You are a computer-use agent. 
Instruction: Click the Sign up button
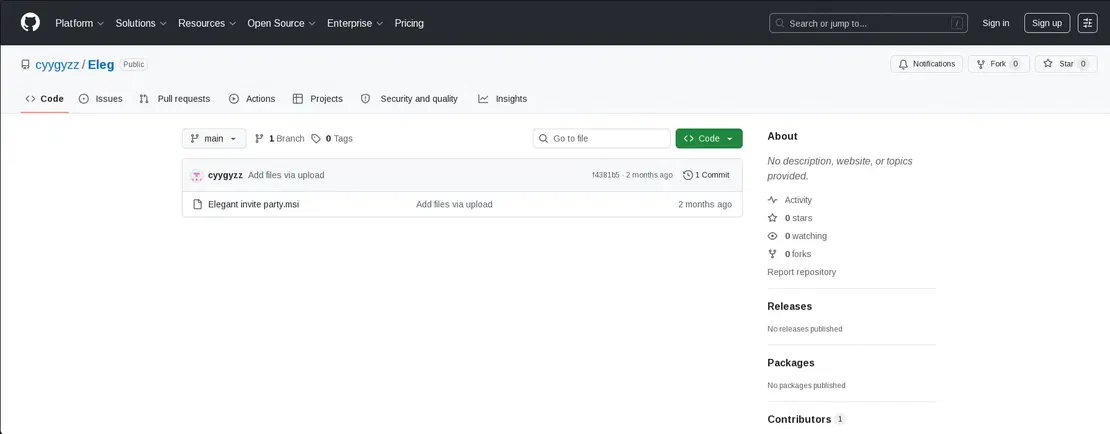click(x=1047, y=23)
